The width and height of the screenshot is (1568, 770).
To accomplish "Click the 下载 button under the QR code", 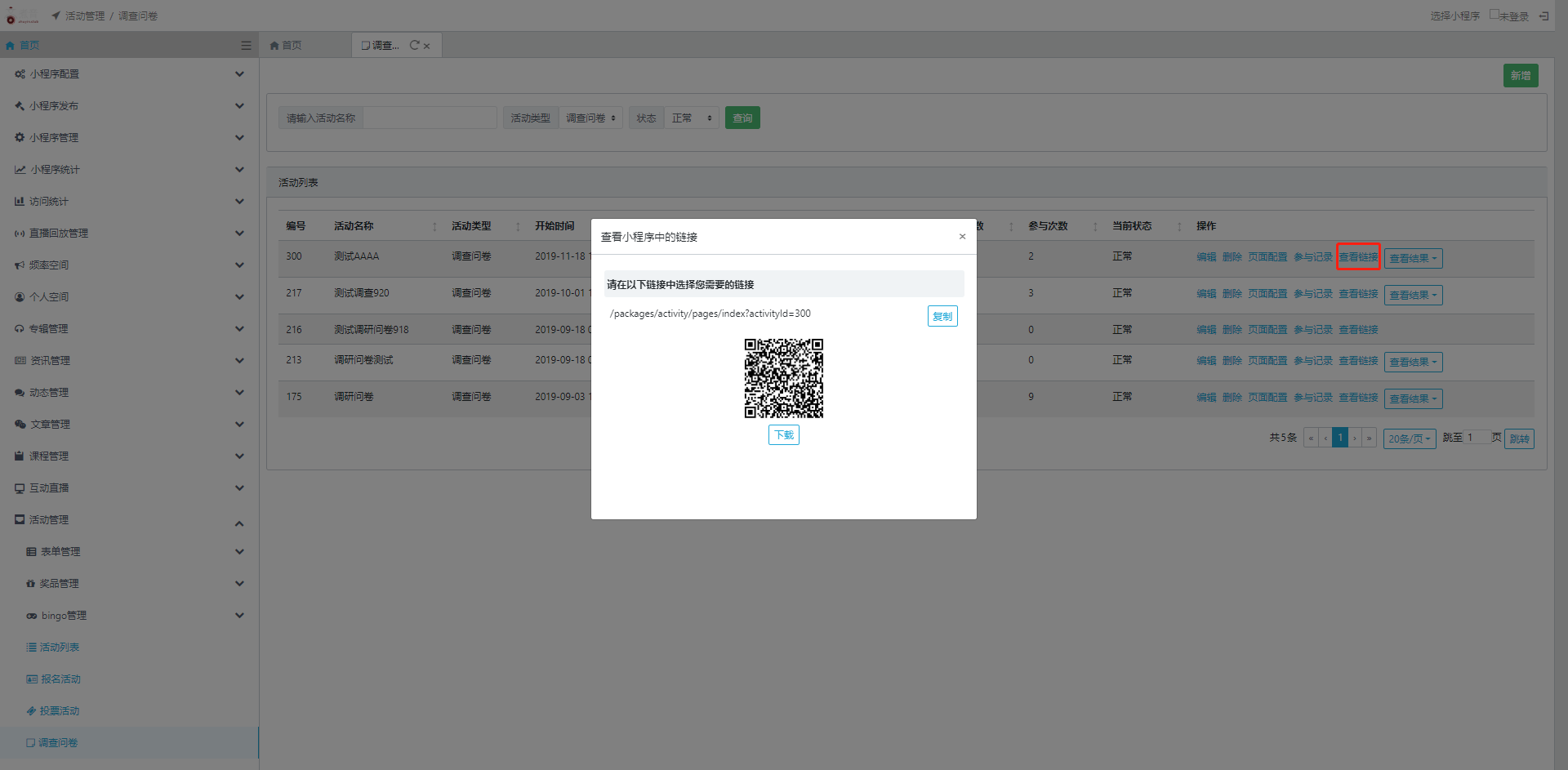I will click(x=783, y=435).
